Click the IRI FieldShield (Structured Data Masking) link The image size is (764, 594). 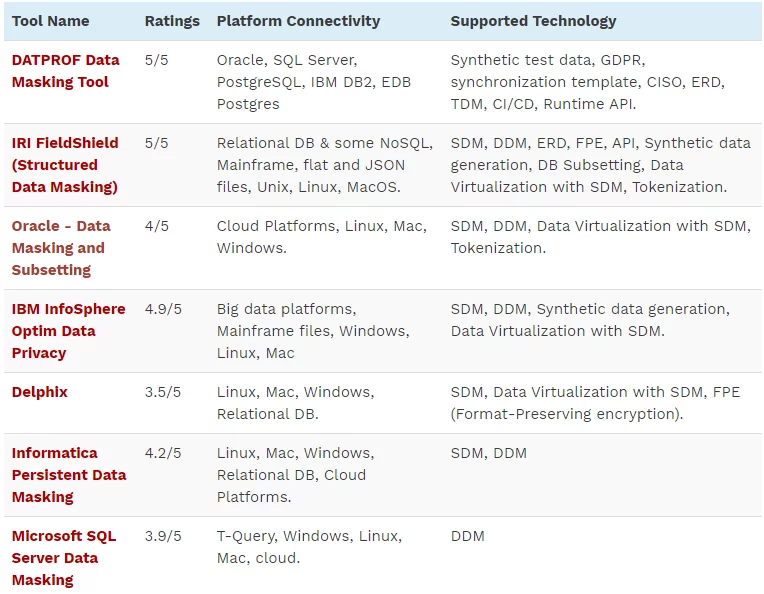pyautogui.click(x=65, y=165)
